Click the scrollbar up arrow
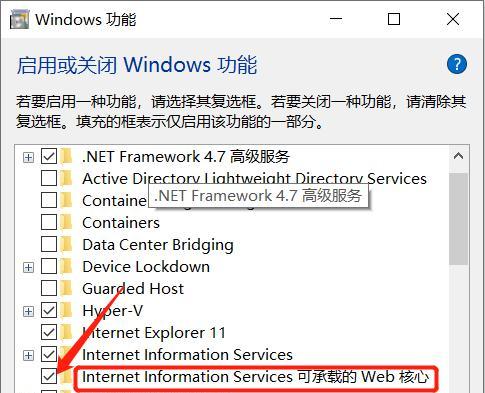Image resolution: width=485 pixels, height=393 pixels. (458, 156)
